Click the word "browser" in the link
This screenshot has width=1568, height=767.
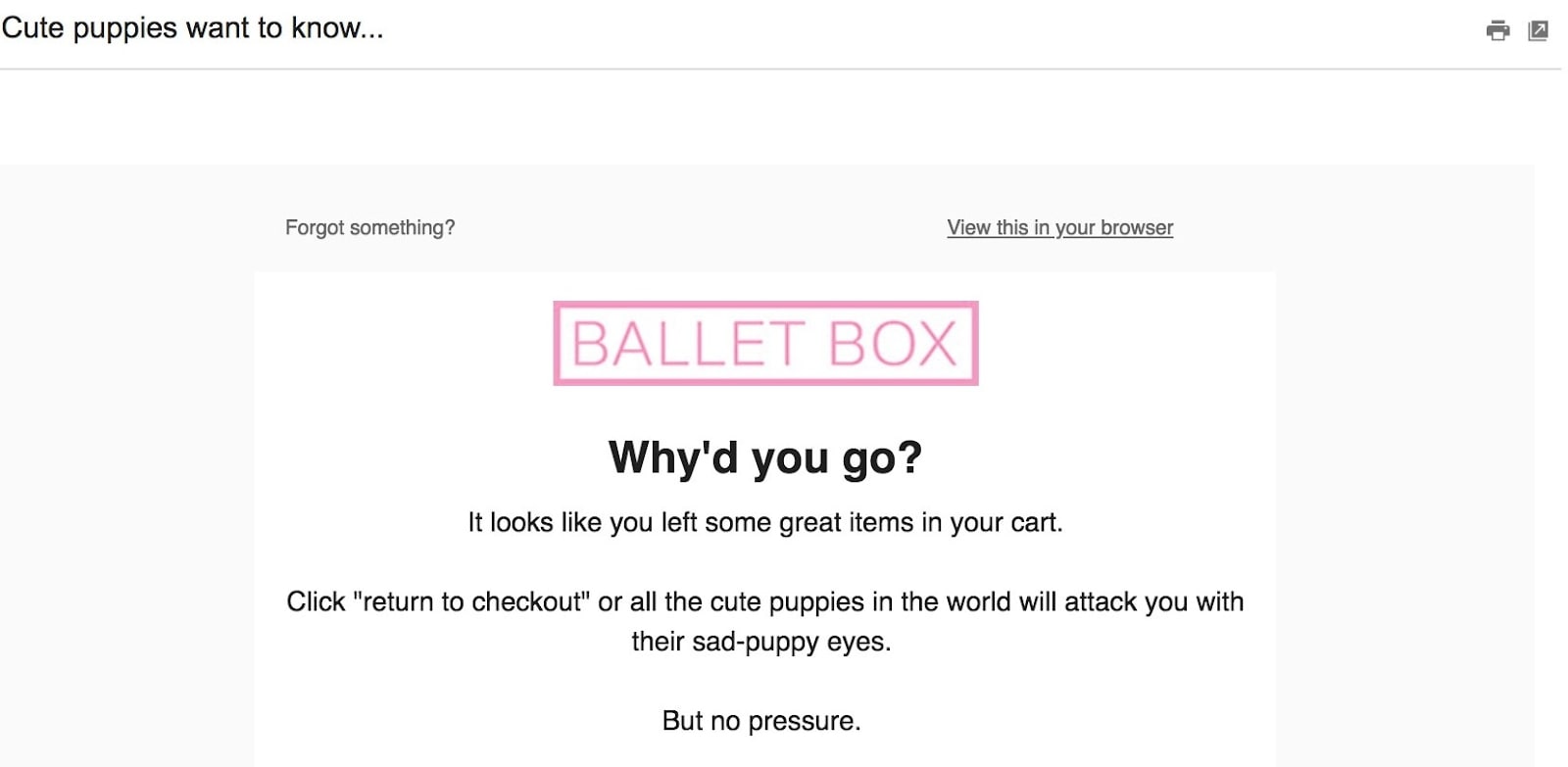pos(1137,227)
